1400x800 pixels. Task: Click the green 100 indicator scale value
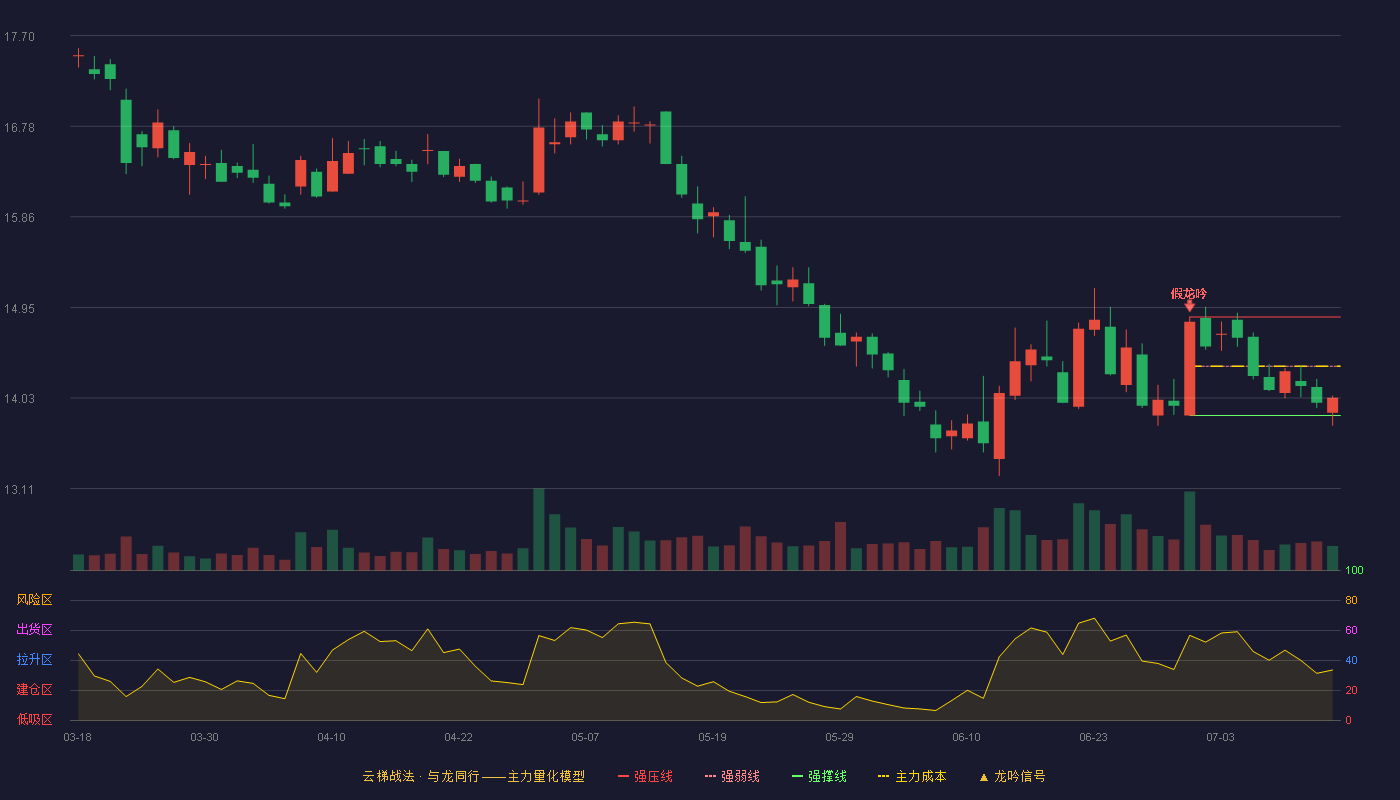[1354, 570]
